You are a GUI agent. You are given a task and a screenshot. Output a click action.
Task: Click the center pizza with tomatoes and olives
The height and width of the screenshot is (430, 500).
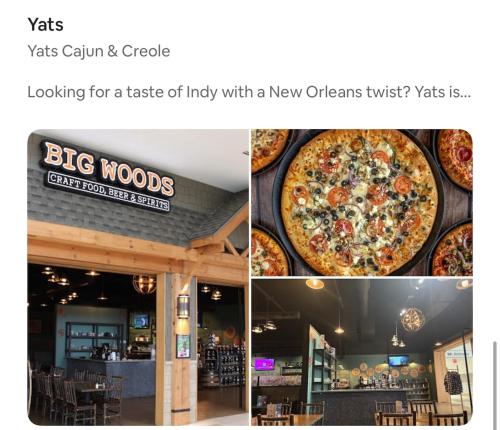(x=359, y=202)
